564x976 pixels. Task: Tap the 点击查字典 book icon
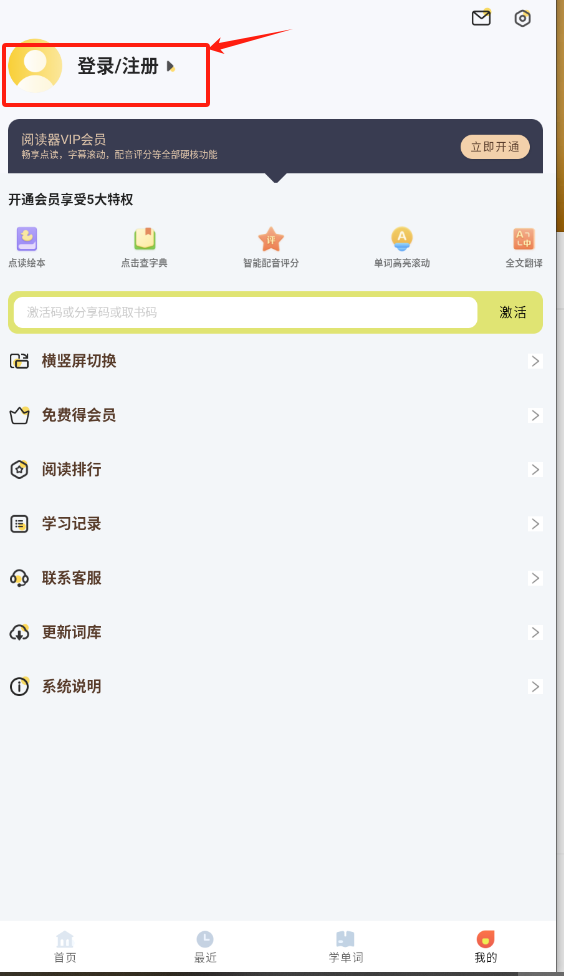click(144, 239)
